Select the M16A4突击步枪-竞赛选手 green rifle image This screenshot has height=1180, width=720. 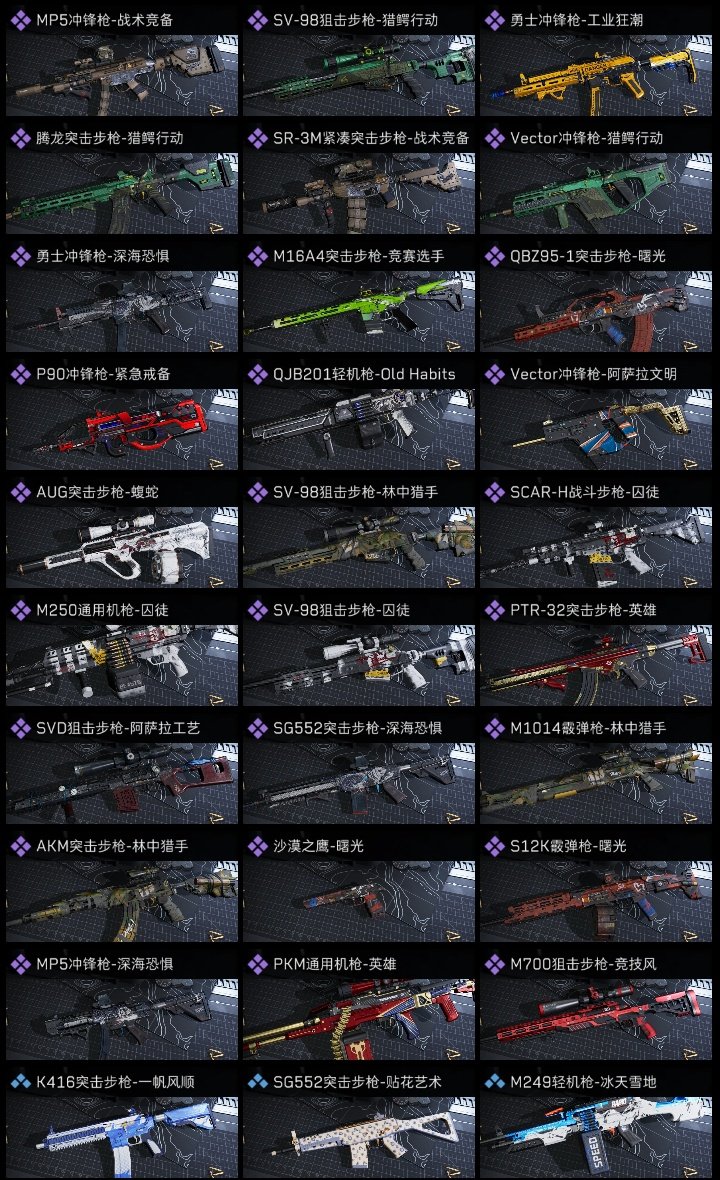pos(359,312)
